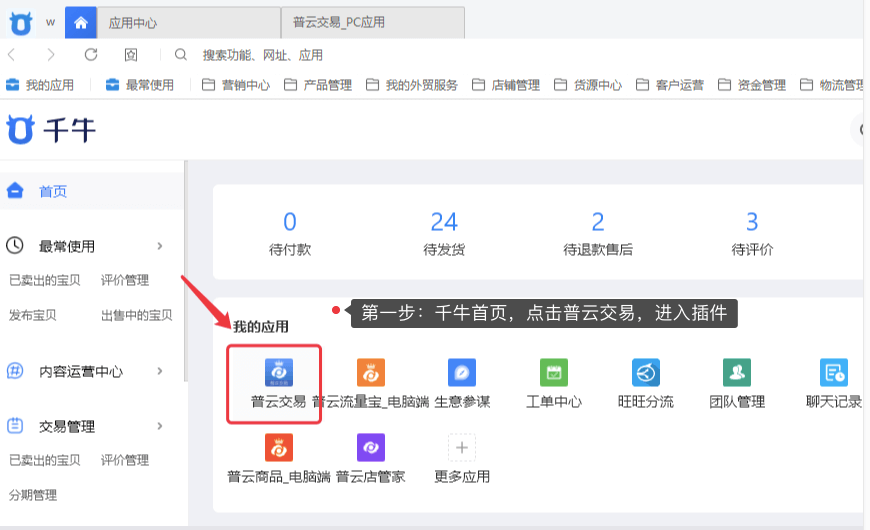This screenshot has width=870, height=530.
Task: Open the 普云店管家 app
Action: (371, 447)
